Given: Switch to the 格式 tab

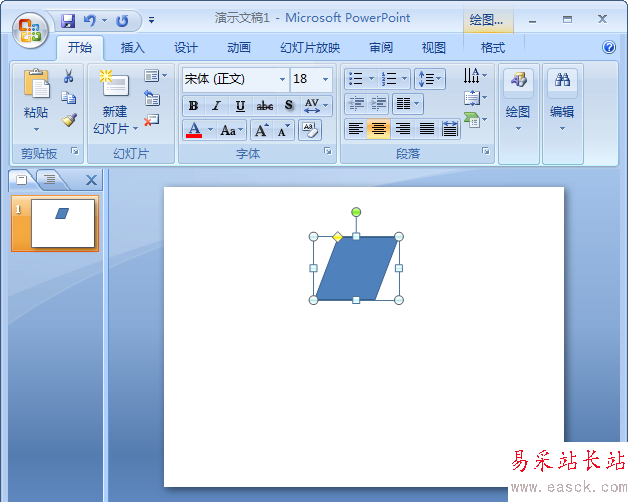Looking at the screenshot, I should (x=493, y=48).
